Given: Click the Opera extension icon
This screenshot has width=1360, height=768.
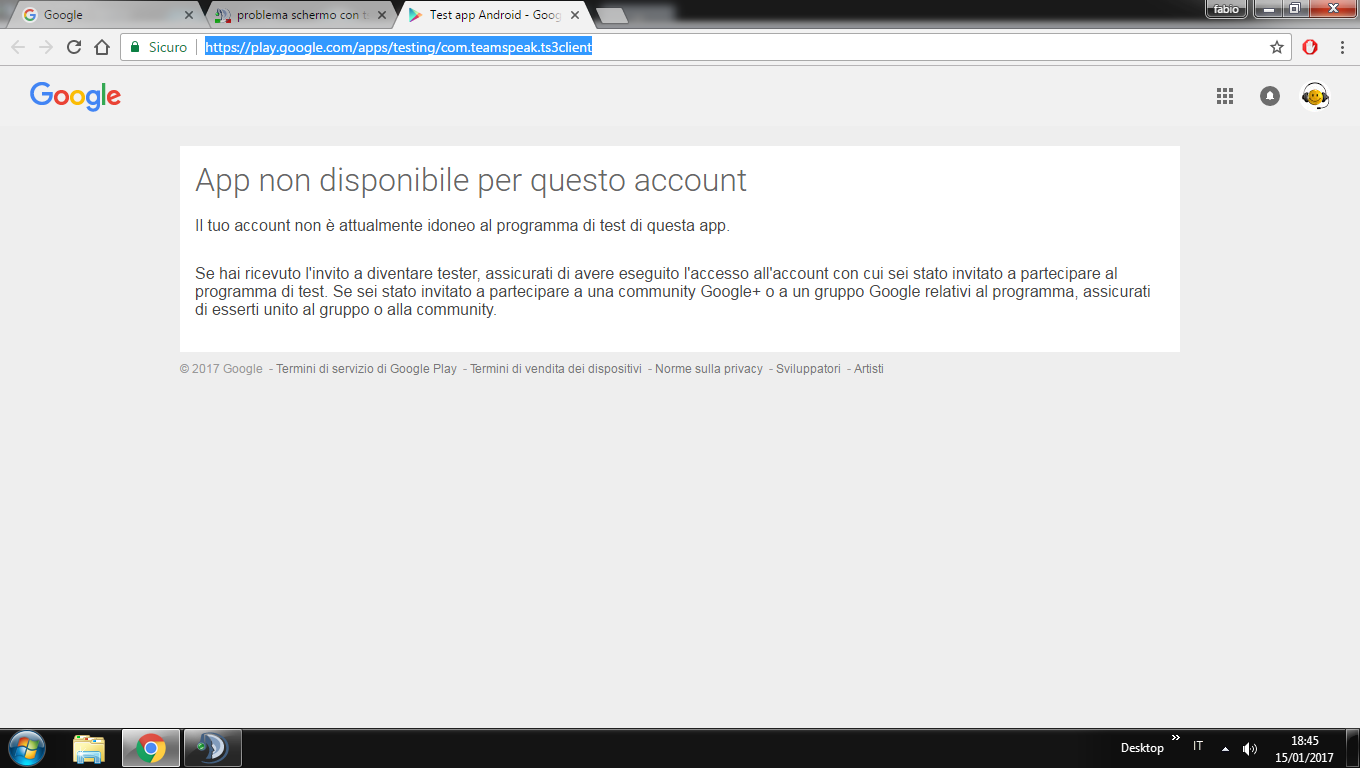Looking at the screenshot, I should 1310,47.
